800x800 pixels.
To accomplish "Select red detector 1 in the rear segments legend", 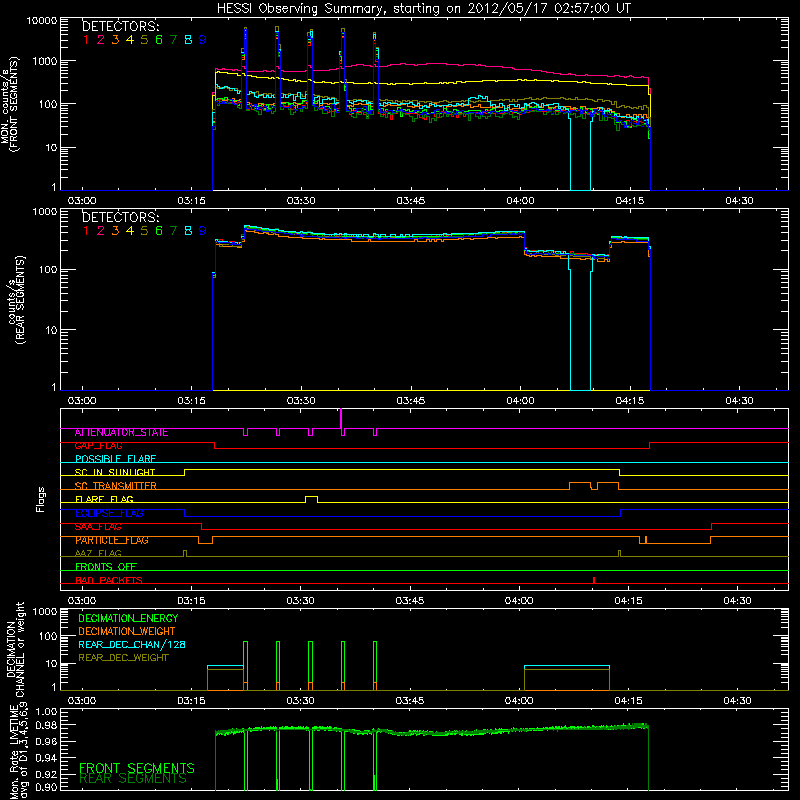I will coord(86,231).
